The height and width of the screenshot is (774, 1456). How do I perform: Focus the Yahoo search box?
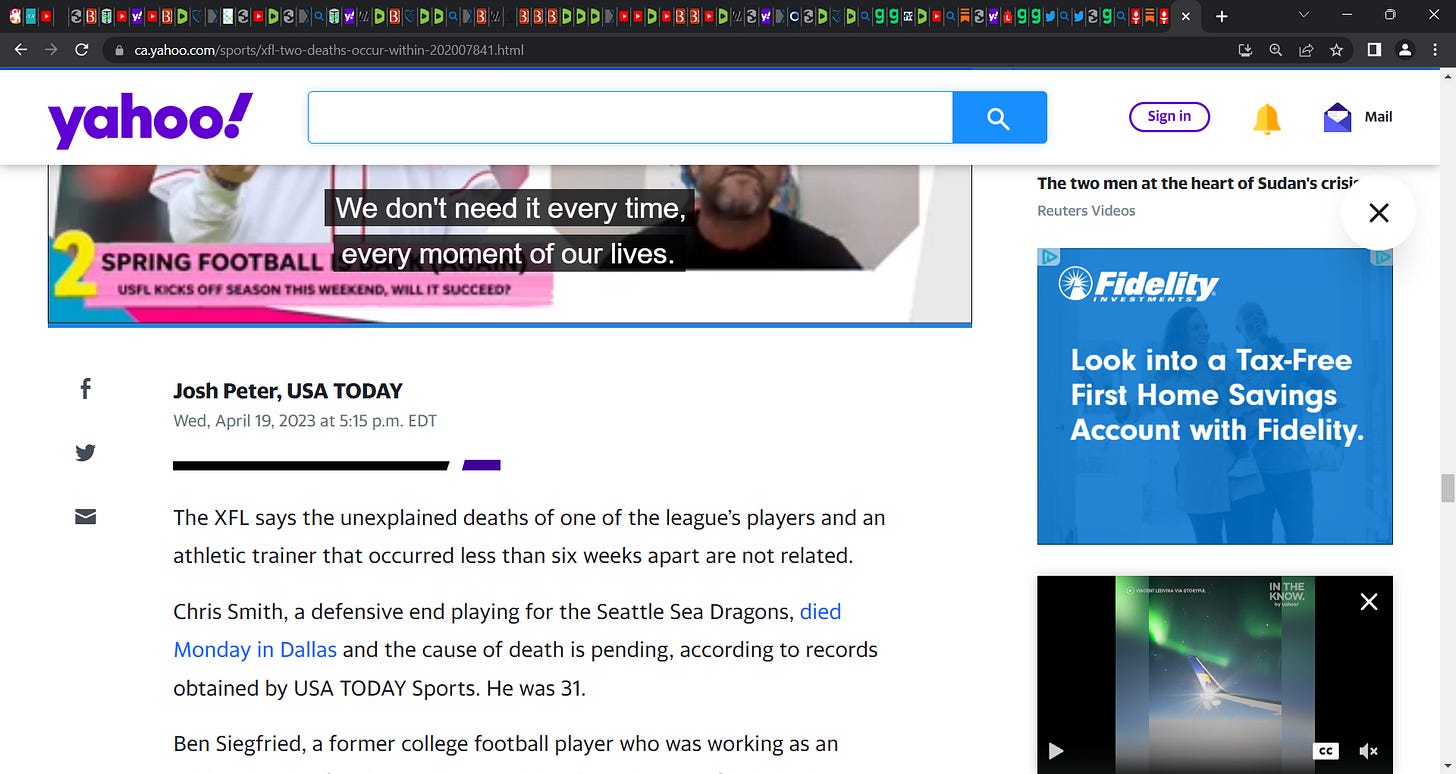pyautogui.click(x=630, y=117)
